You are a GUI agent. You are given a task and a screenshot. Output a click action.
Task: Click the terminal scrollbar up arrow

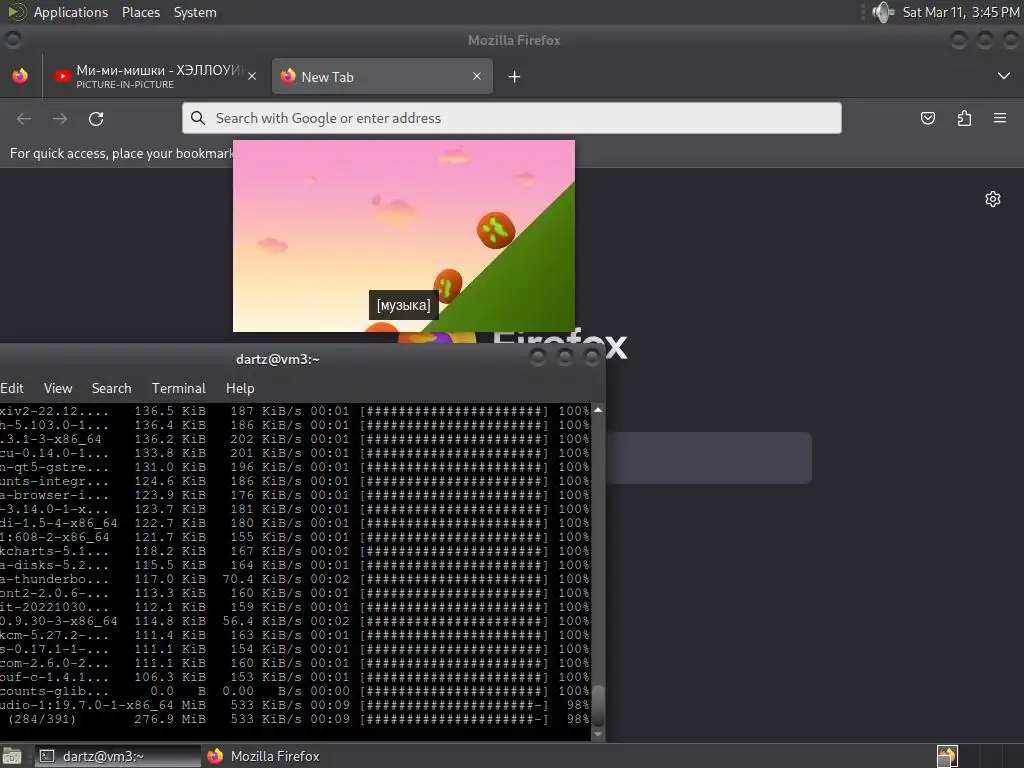(x=598, y=410)
